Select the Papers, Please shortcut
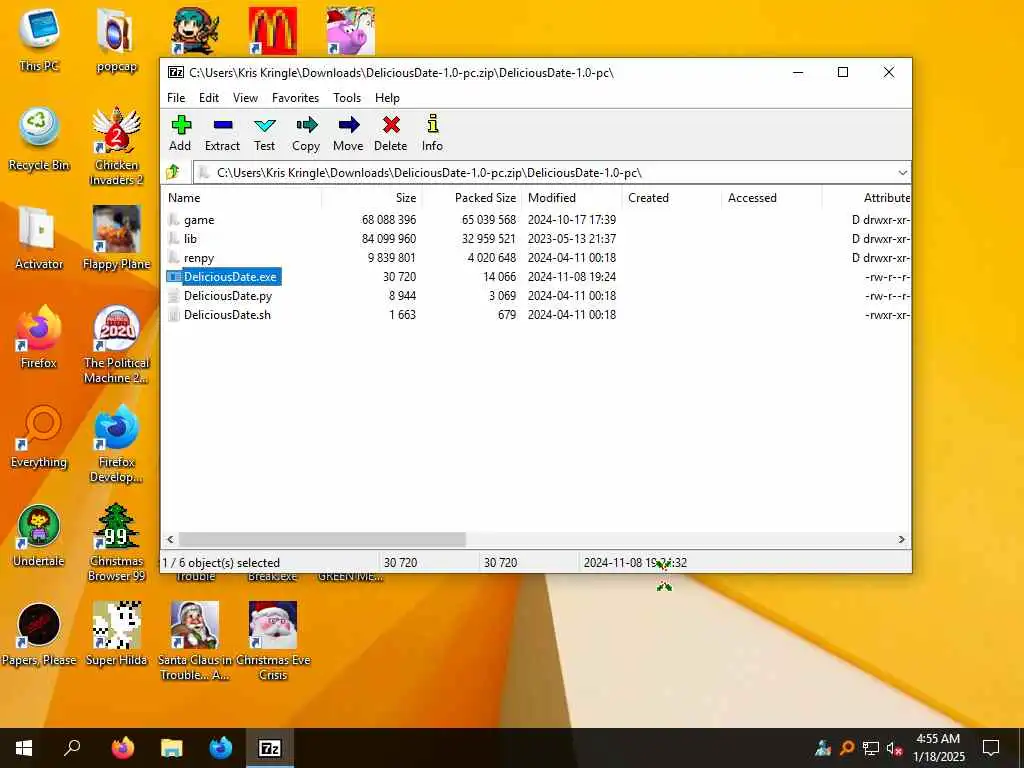The width and height of the screenshot is (1024, 768). 39,633
